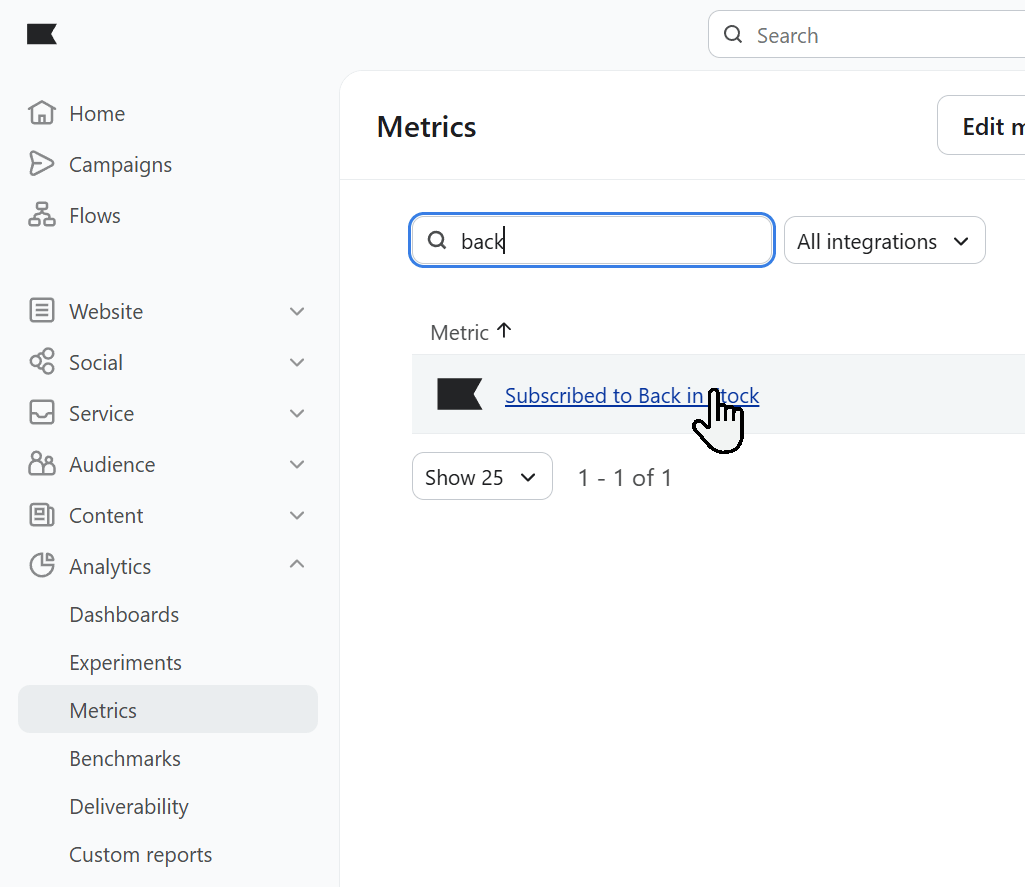Click the Analytics pie chart icon
The height and width of the screenshot is (887, 1025).
click(42, 565)
